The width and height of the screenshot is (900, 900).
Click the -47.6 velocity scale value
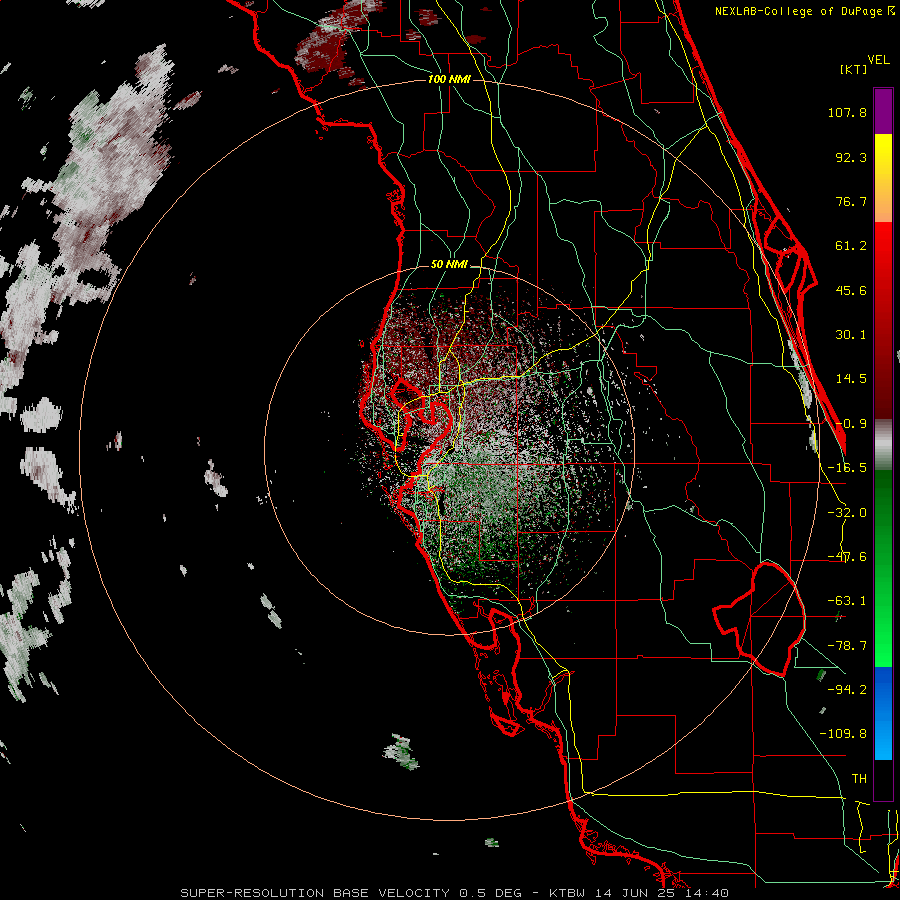click(847, 557)
